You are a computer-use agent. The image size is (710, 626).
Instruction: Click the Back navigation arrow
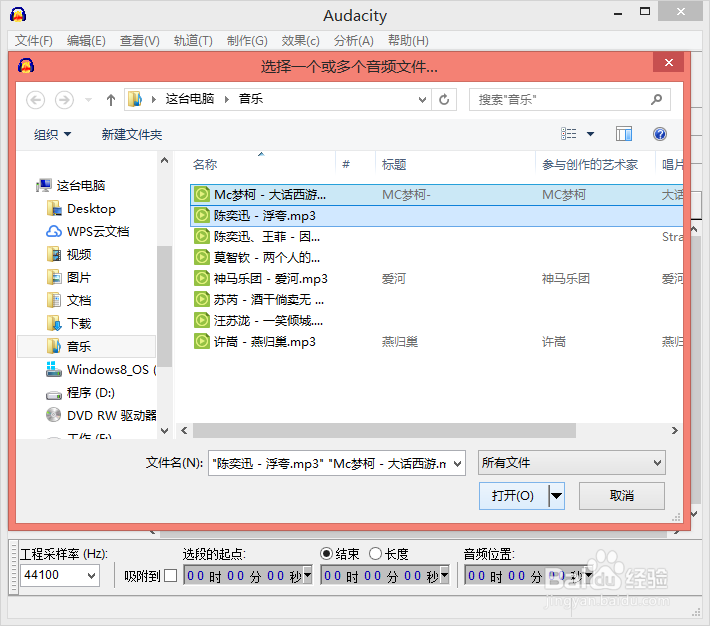[x=35, y=100]
